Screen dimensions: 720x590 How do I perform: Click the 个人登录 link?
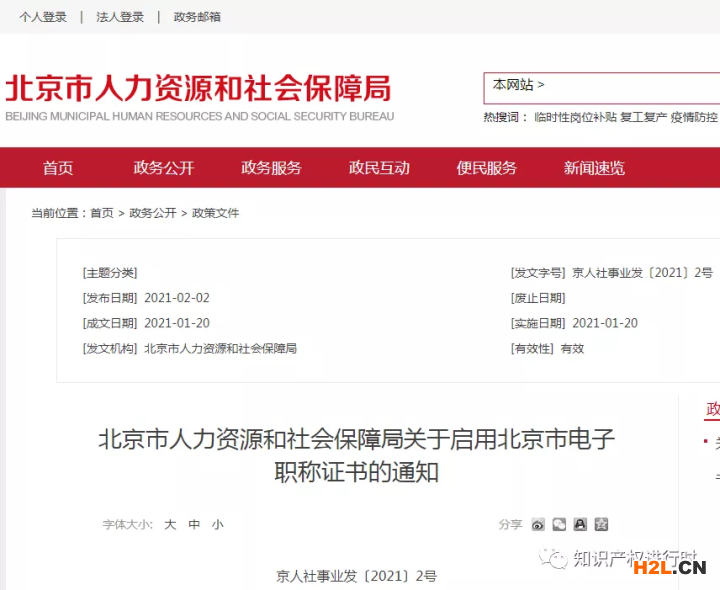pos(43,17)
